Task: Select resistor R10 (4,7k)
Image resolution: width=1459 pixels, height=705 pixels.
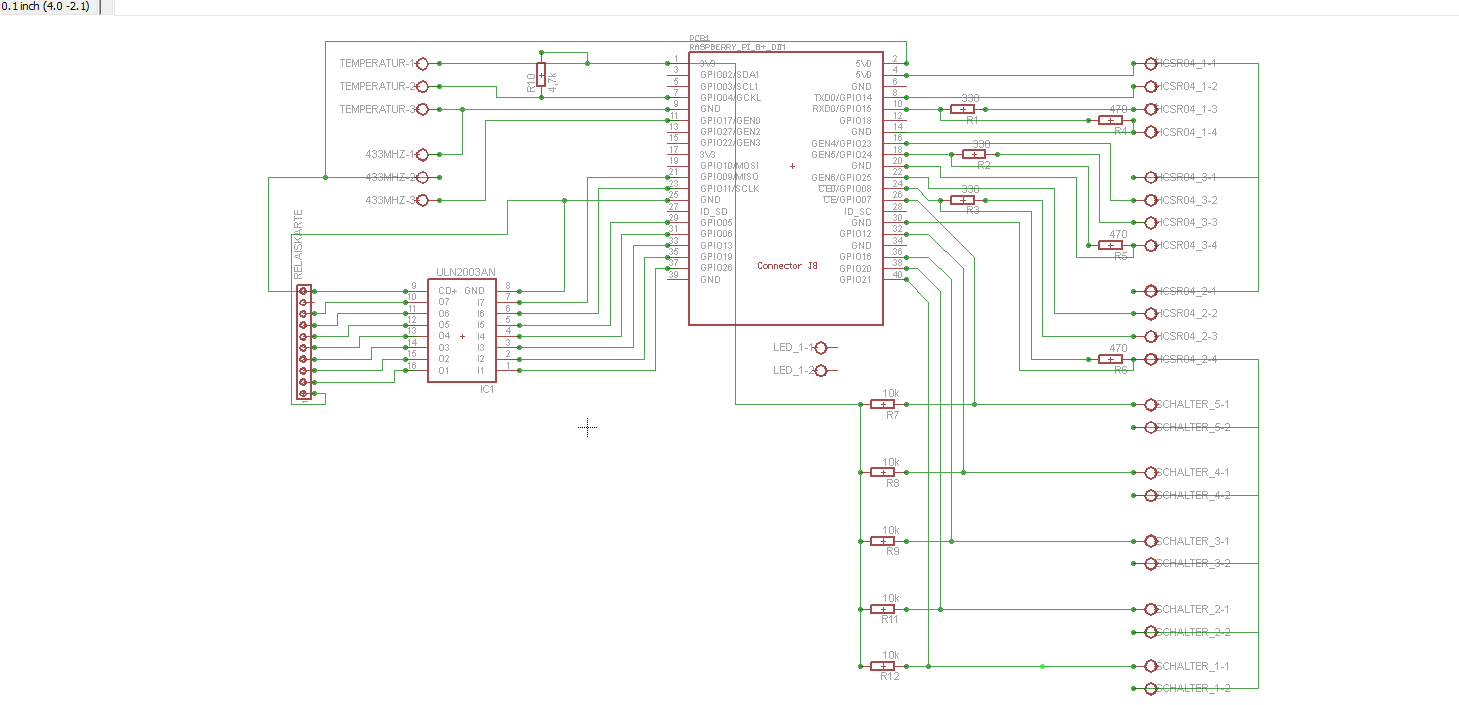Action: coord(541,75)
